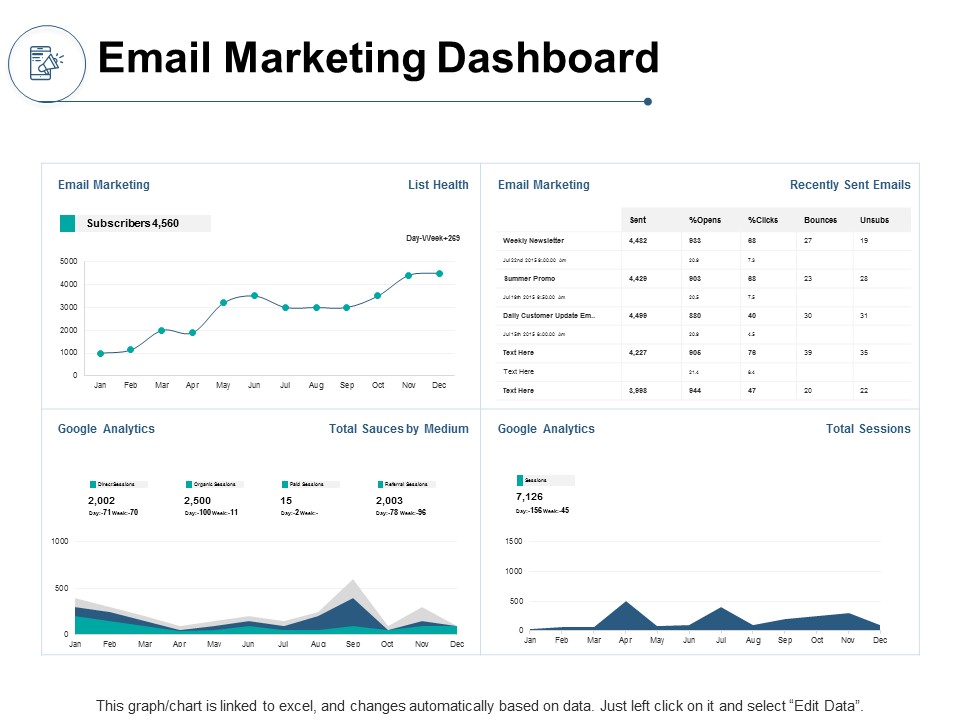Click the Paid Sessions value "15"
The image size is (960, 720).
point(286,501)
